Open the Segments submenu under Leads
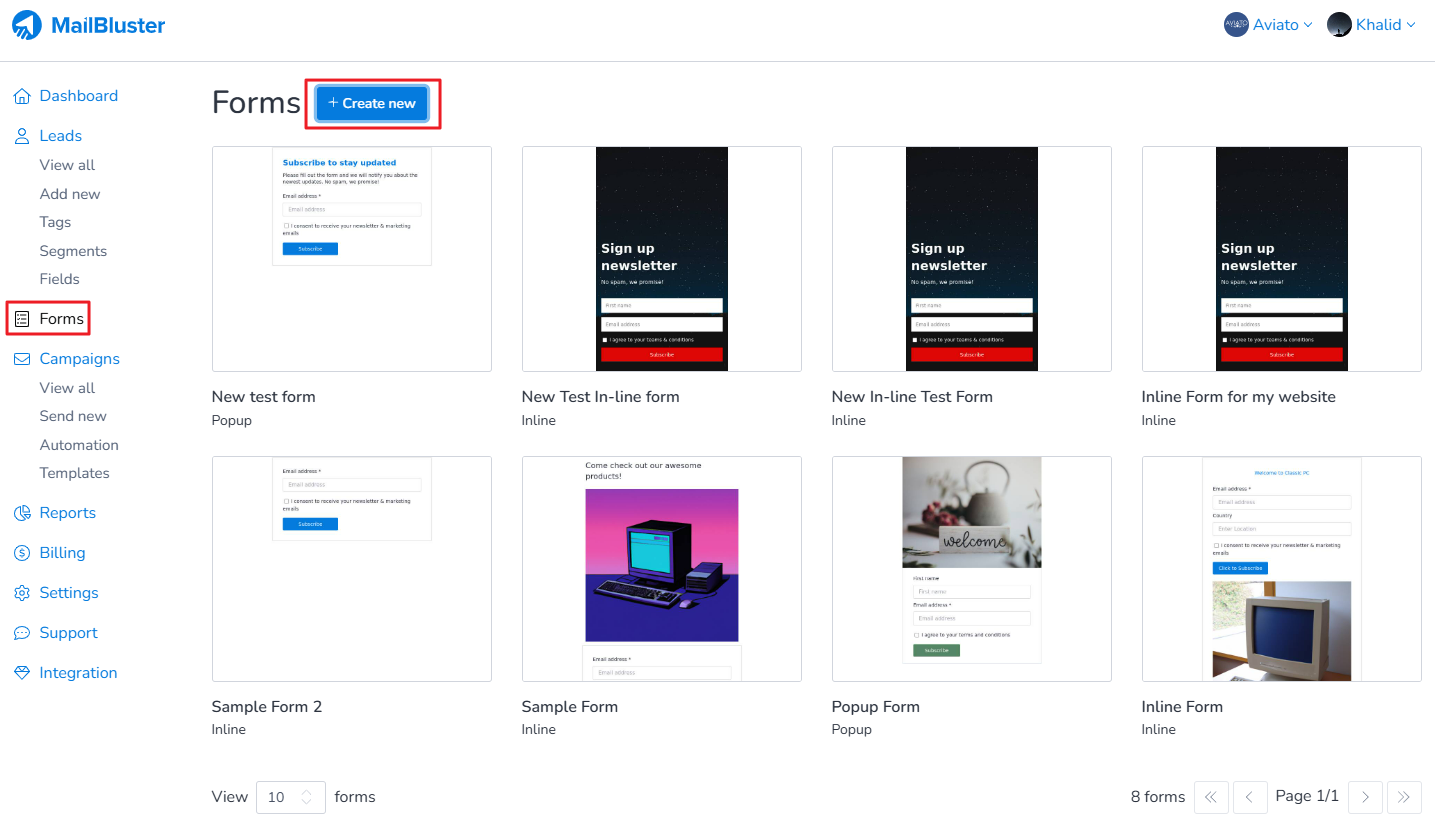The image size is (1435, 825). click(x=73, y=251)
